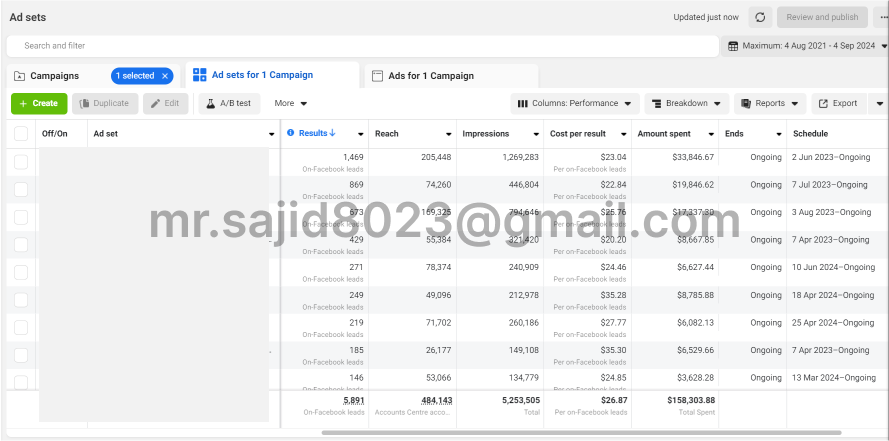Click the A/B test flask button
The image size is (889, 441).
(x=230, y=103)
